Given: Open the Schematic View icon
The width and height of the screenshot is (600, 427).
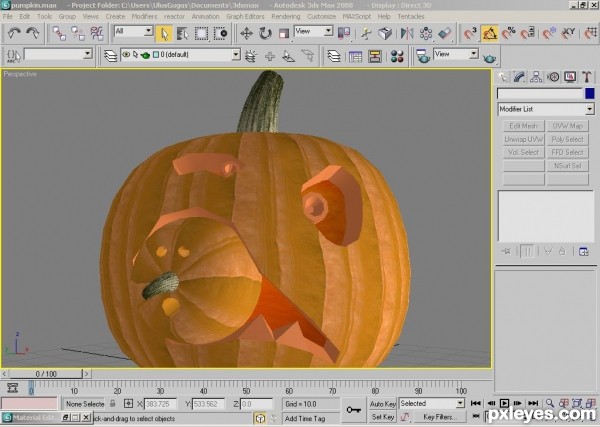Looking at the screenshot, I should point(375,56).
